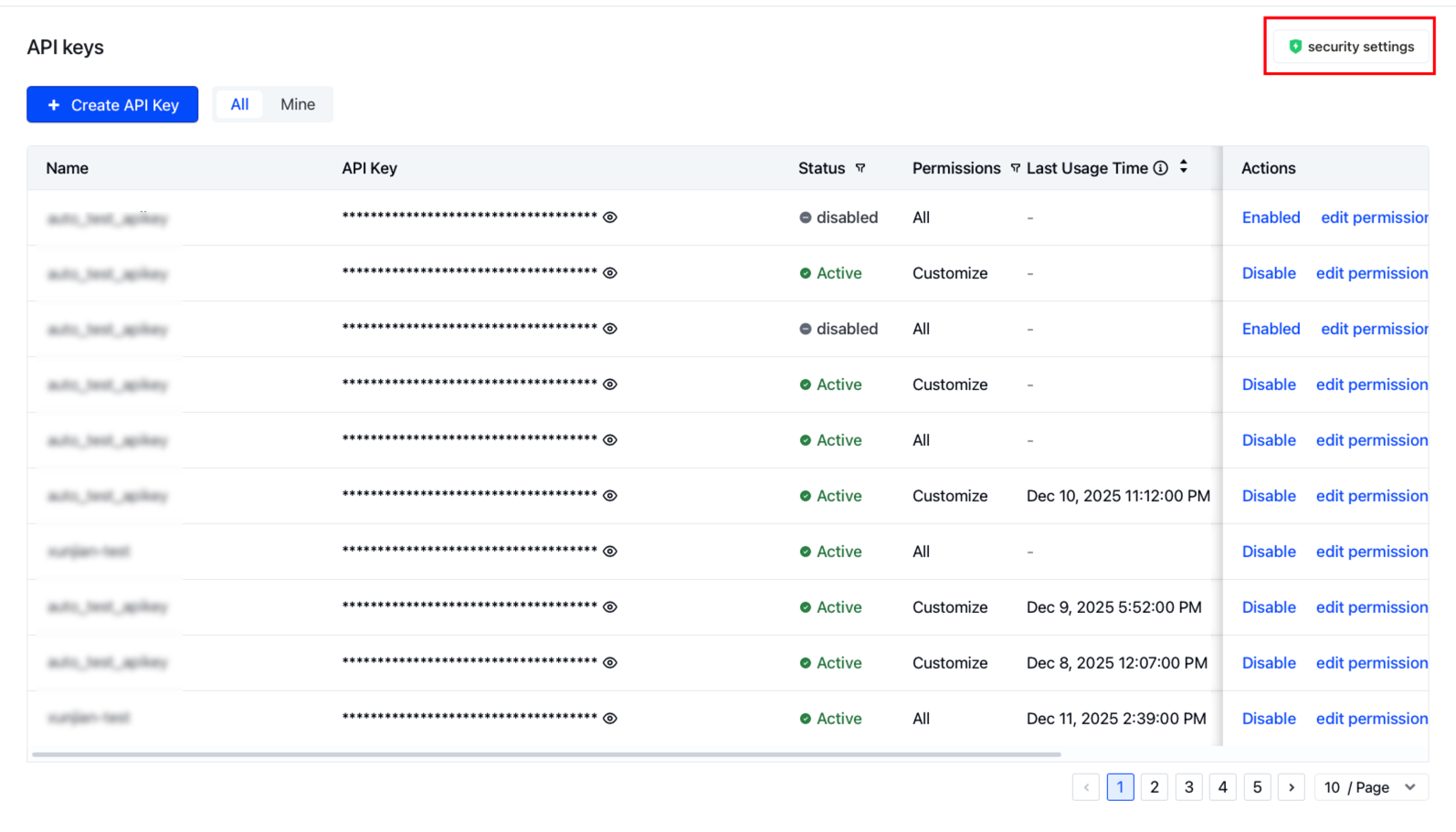Image resolution: width=1456 pixels, height=832 pixels.
Task: Click the plus Create API Key button
Action: pyautogui.click(x=112, y=105)
